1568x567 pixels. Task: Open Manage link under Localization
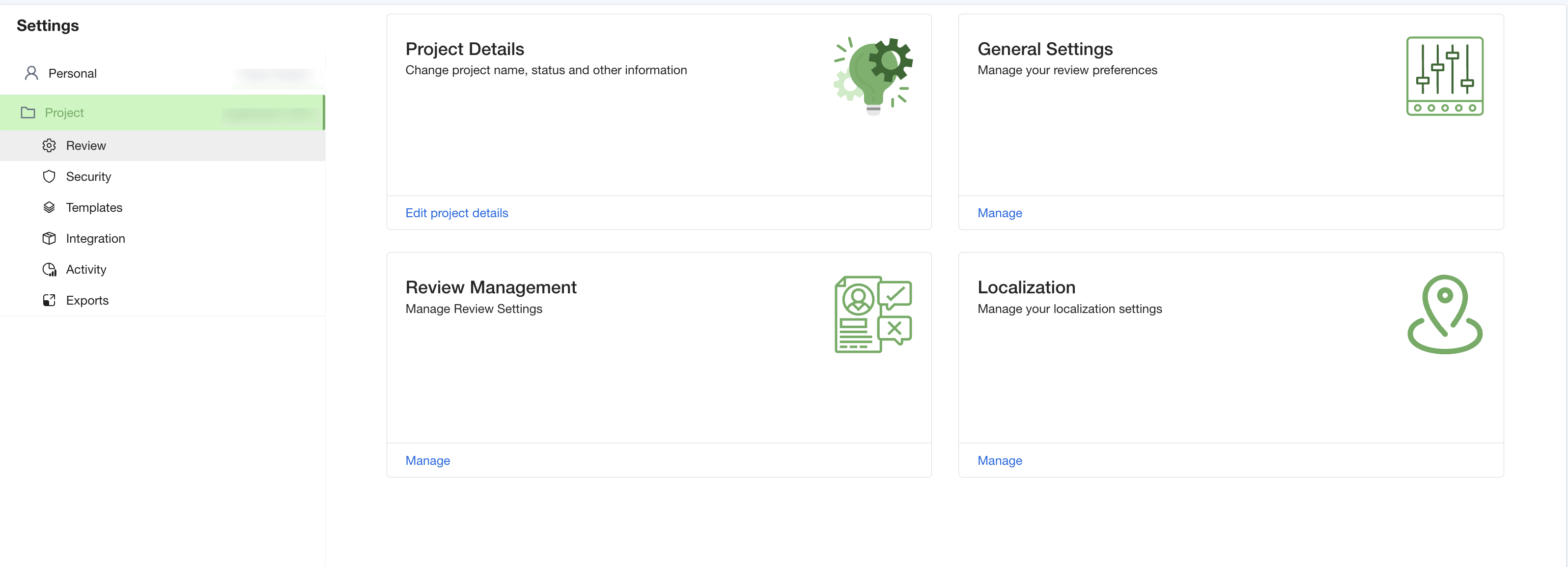pos(1000,460)
